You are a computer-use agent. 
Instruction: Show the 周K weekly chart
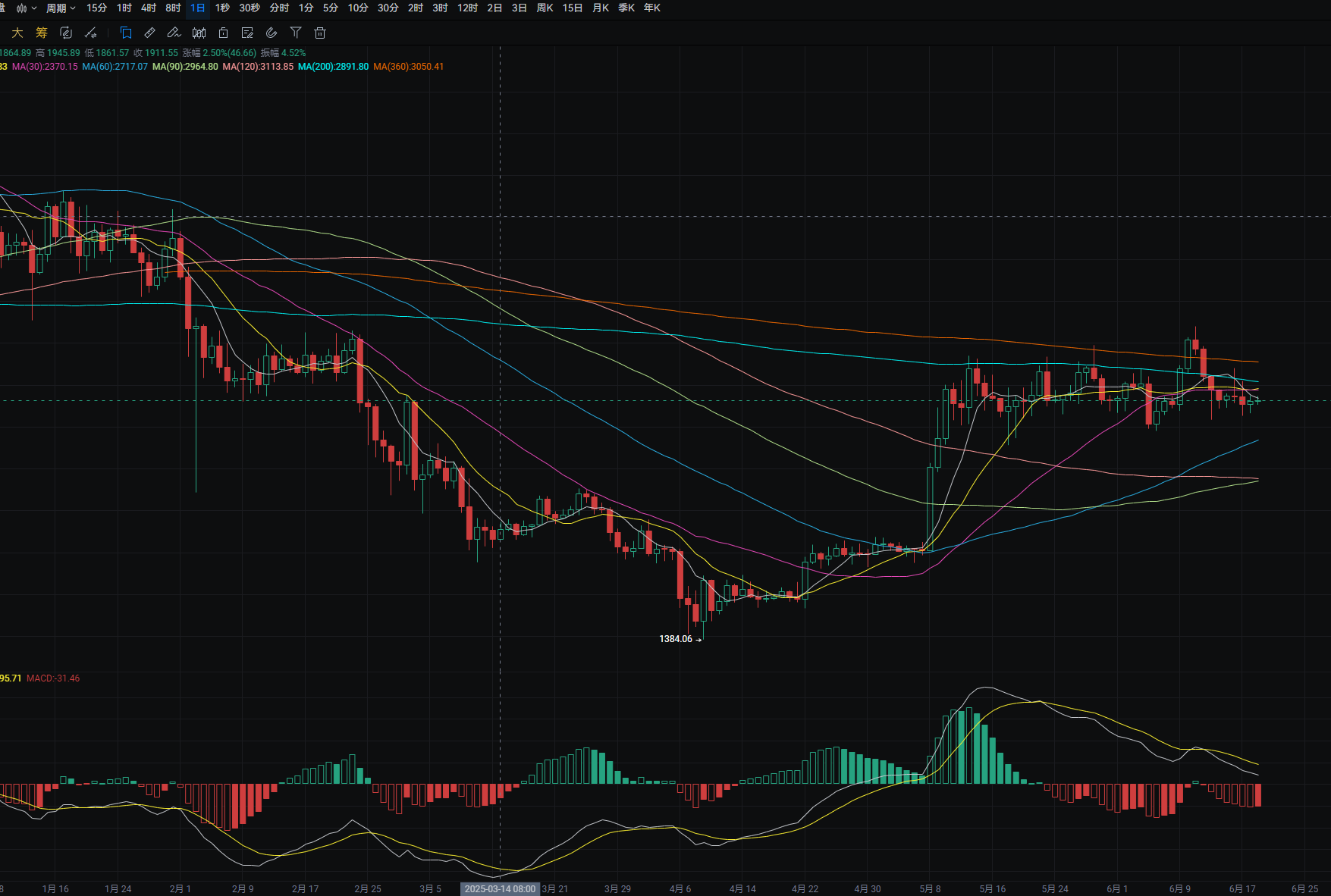[545, 8]
